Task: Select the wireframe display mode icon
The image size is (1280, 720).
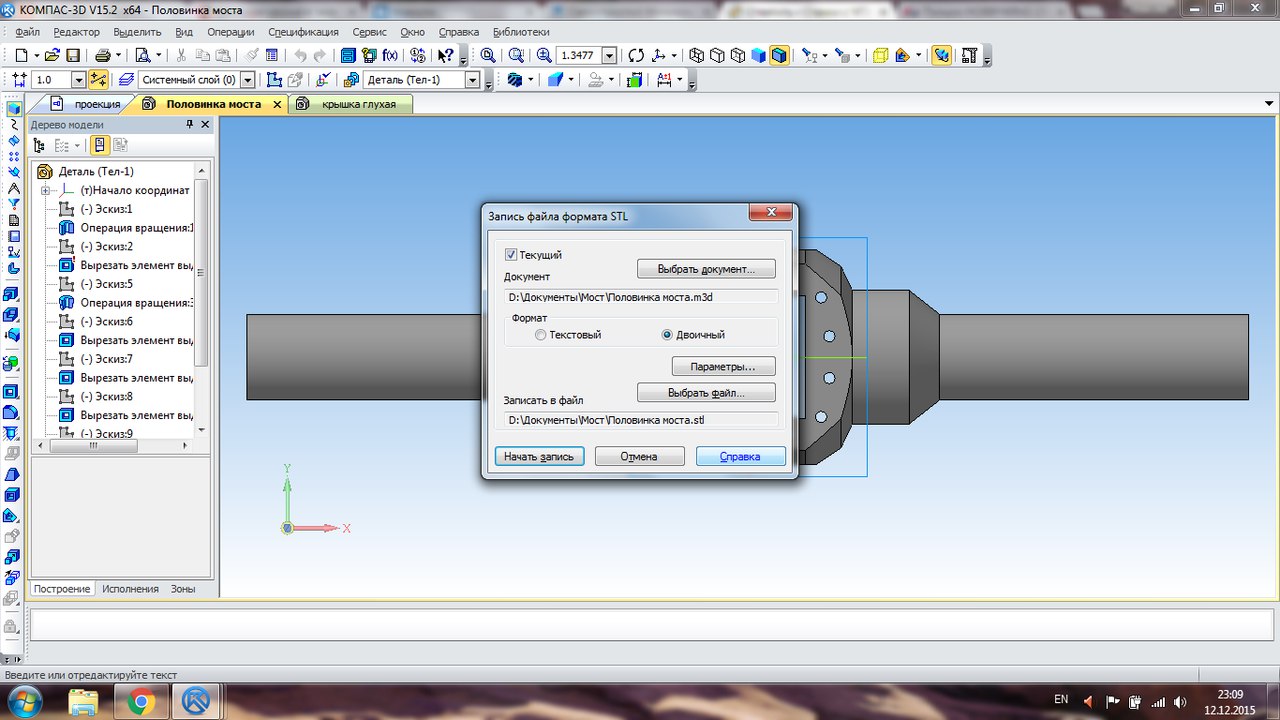Action: 697,56
